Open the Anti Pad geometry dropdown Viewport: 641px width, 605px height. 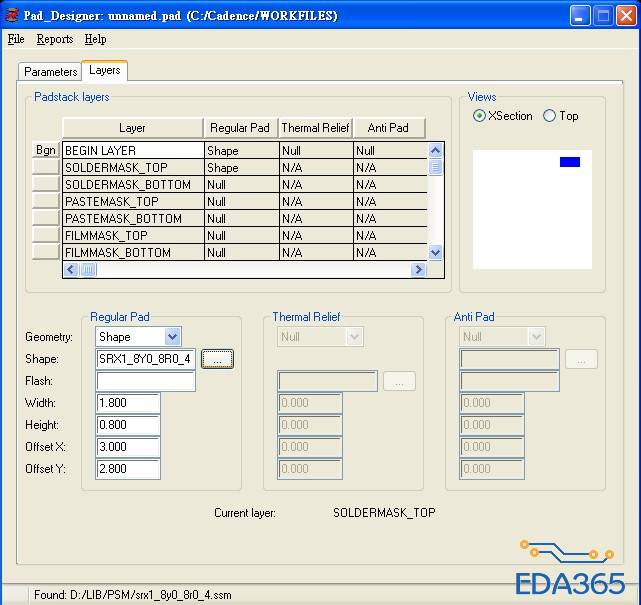pos(536,337)
